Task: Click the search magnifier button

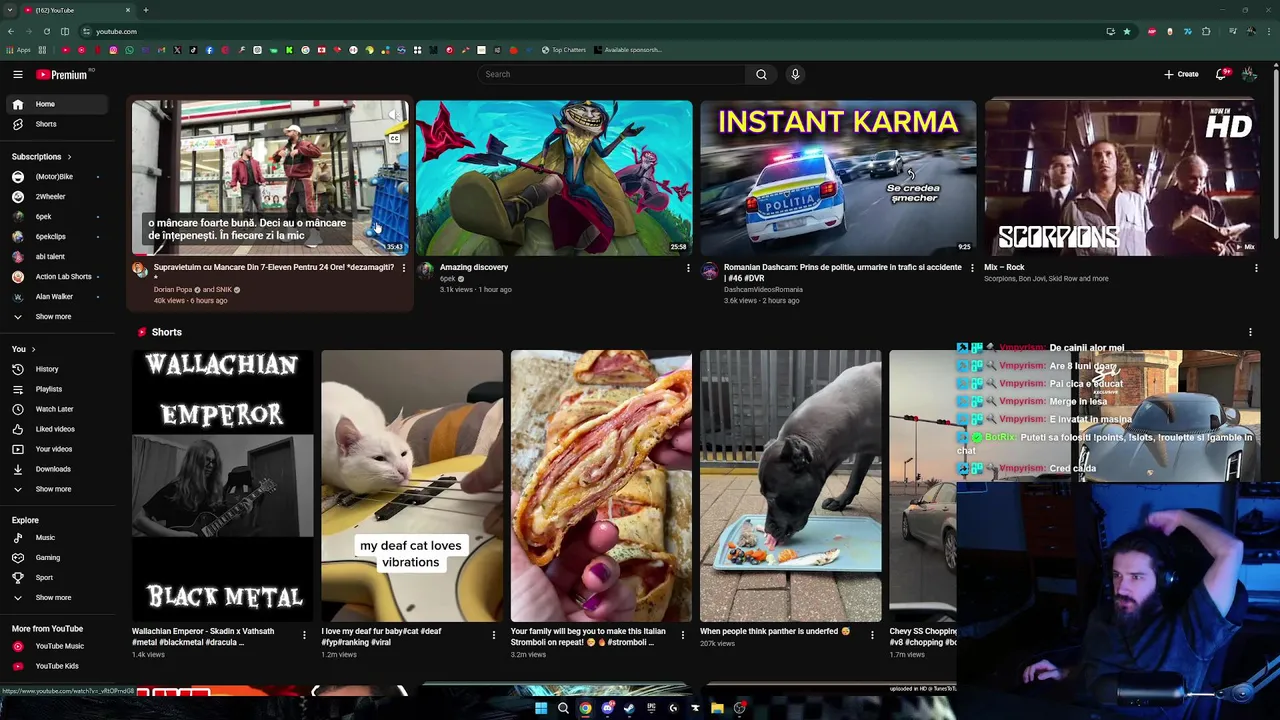Action: (x=761, y=74)
